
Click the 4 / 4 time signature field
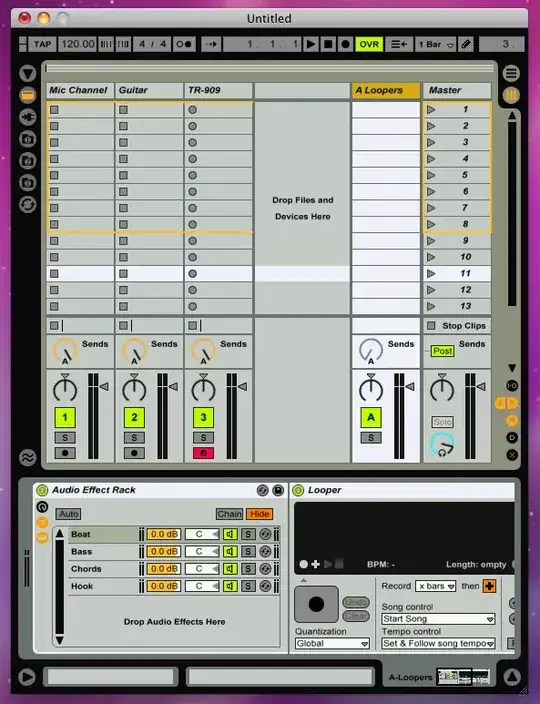(x=153, y=44)
